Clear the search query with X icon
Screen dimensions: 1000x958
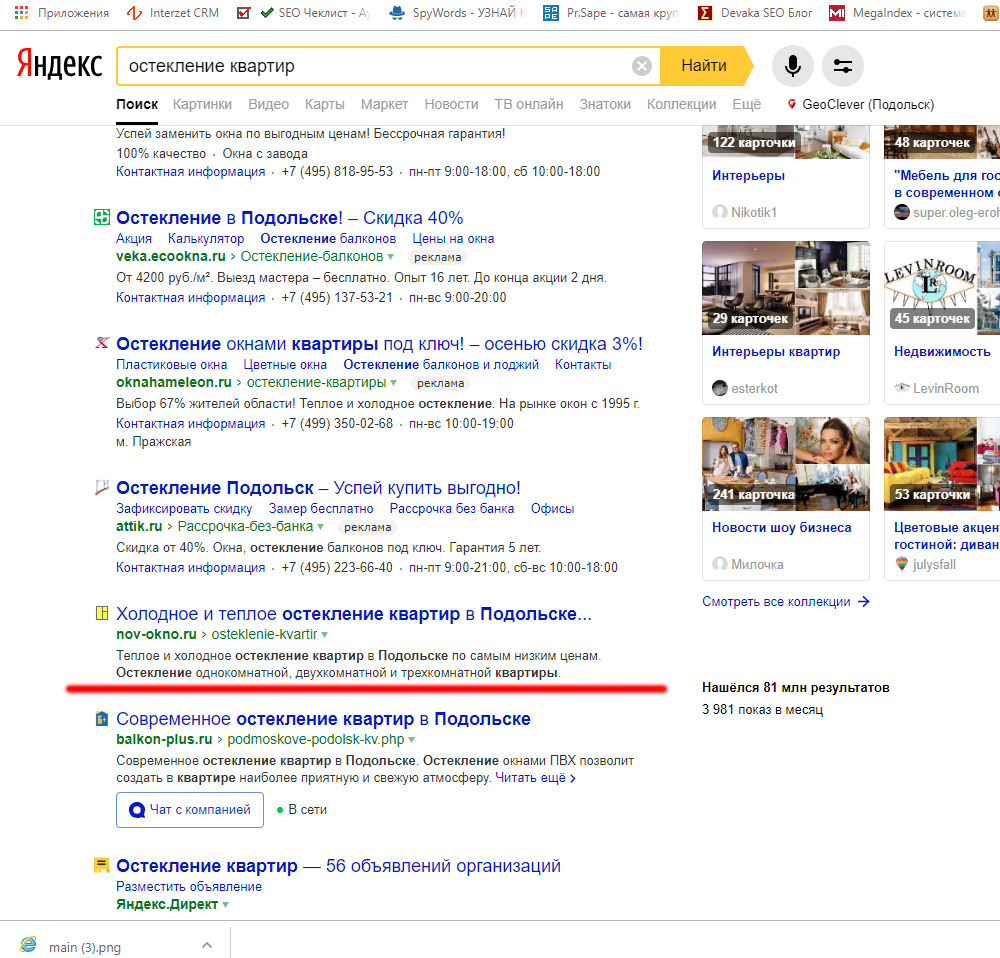[x=642, y=66]
